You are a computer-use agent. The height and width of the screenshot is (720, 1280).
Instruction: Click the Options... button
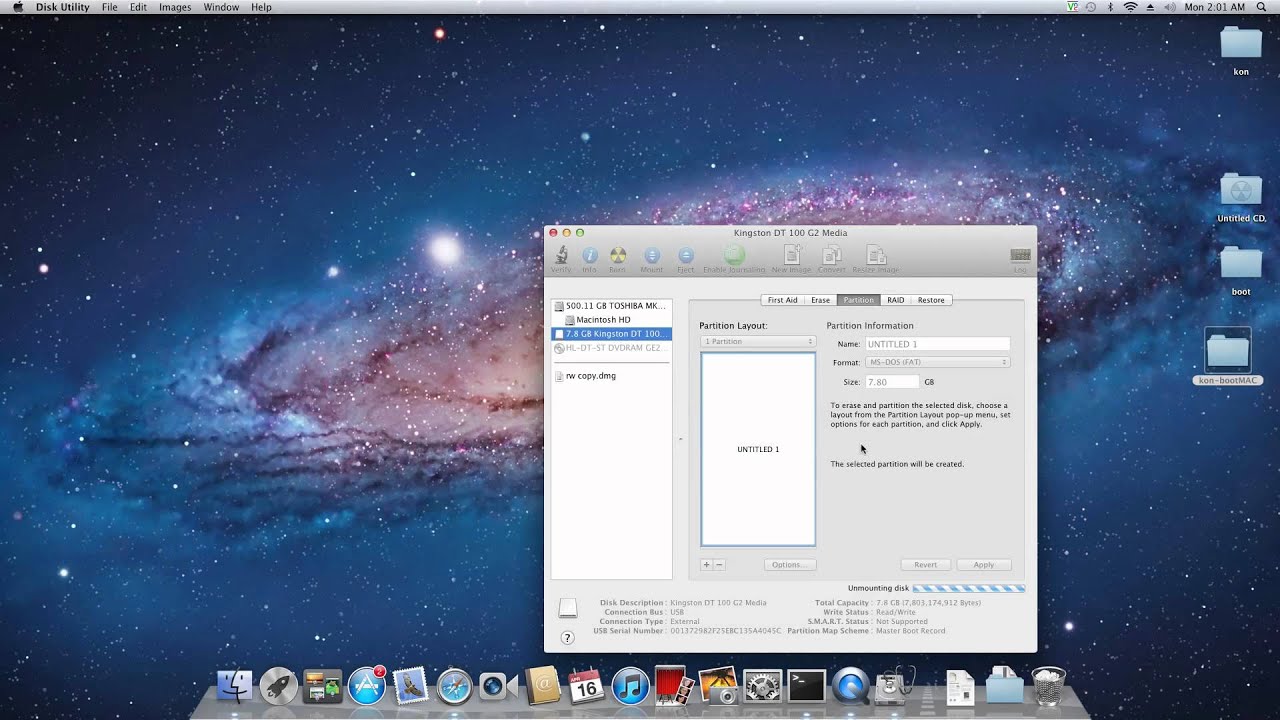(x=787, y=565)
